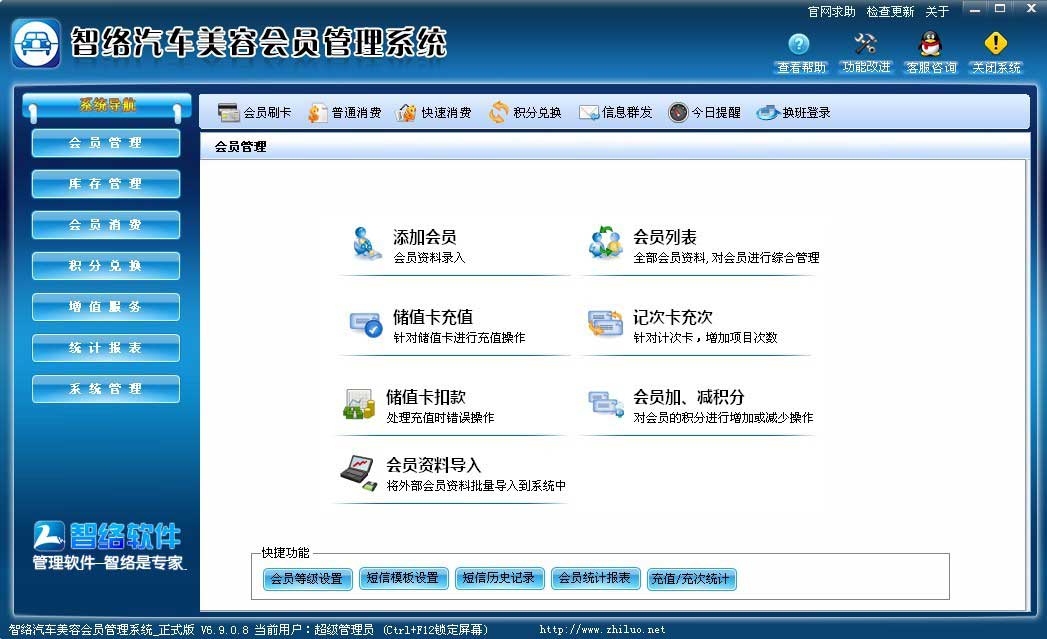Click the 系统导航 sidebar header
Image resolution: width=1047 pixels, height=639 pixels.
(x=107, y=105)
